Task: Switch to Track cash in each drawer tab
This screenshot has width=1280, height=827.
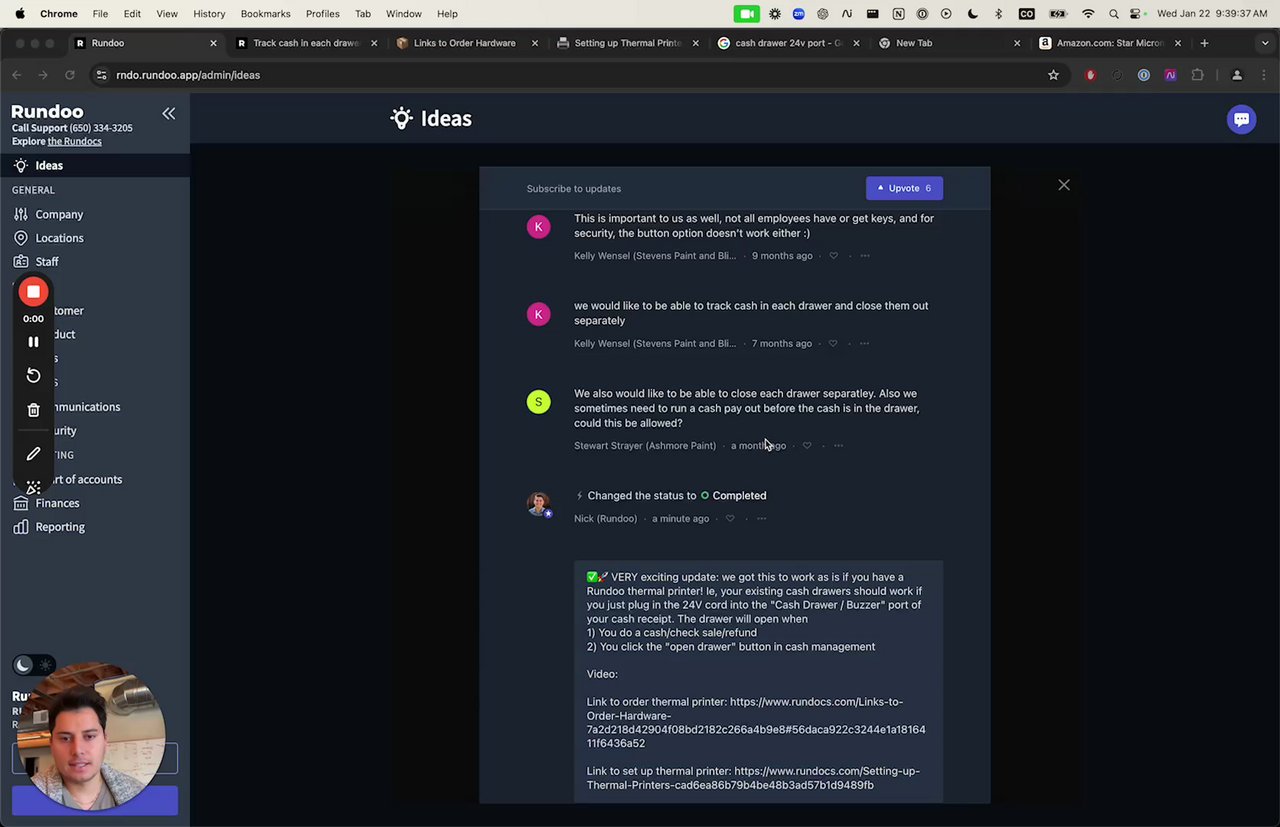Action: point(305,43)
